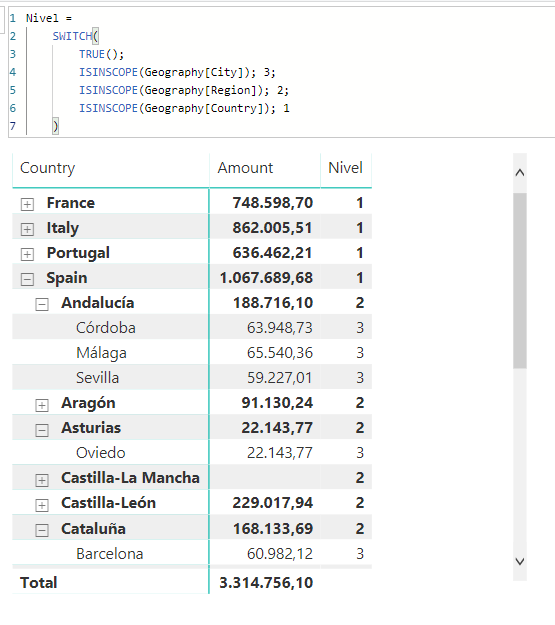Image resolution: width=555 pixels, height=625 pixels.
Task: Click the Italy country label
Action: 63,228
